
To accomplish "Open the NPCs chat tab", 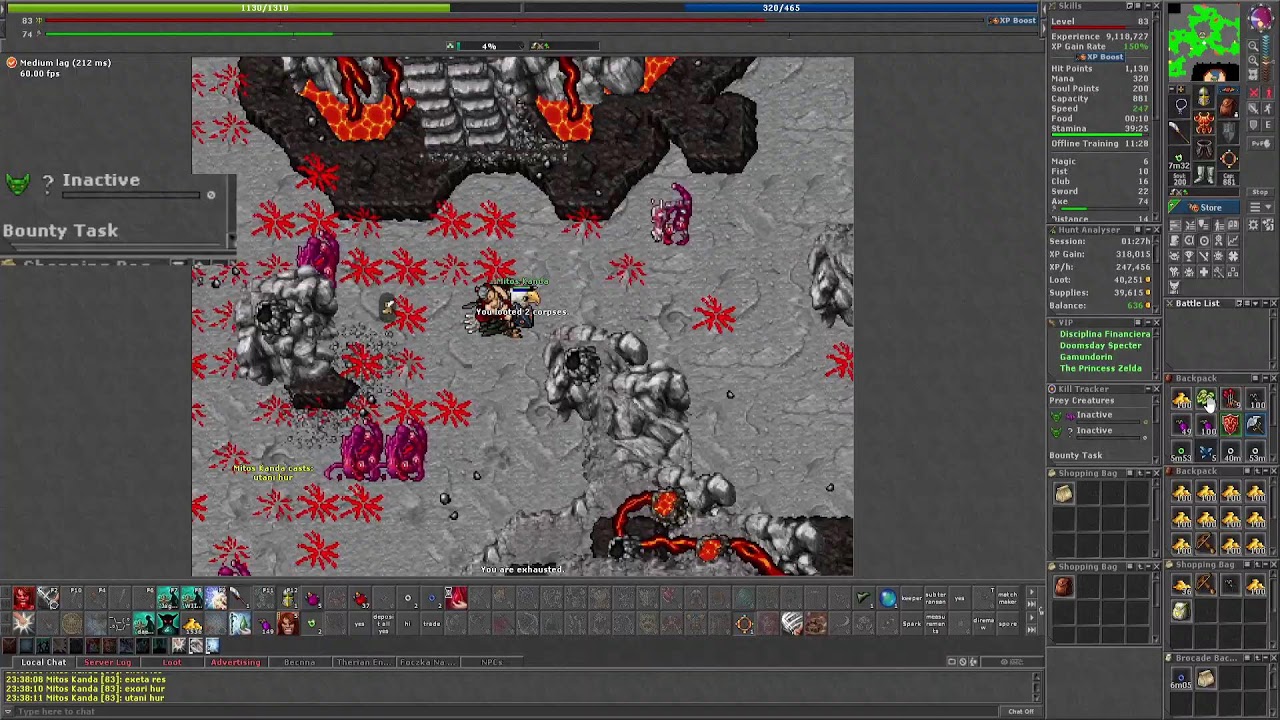I will [x=492, y=662].
